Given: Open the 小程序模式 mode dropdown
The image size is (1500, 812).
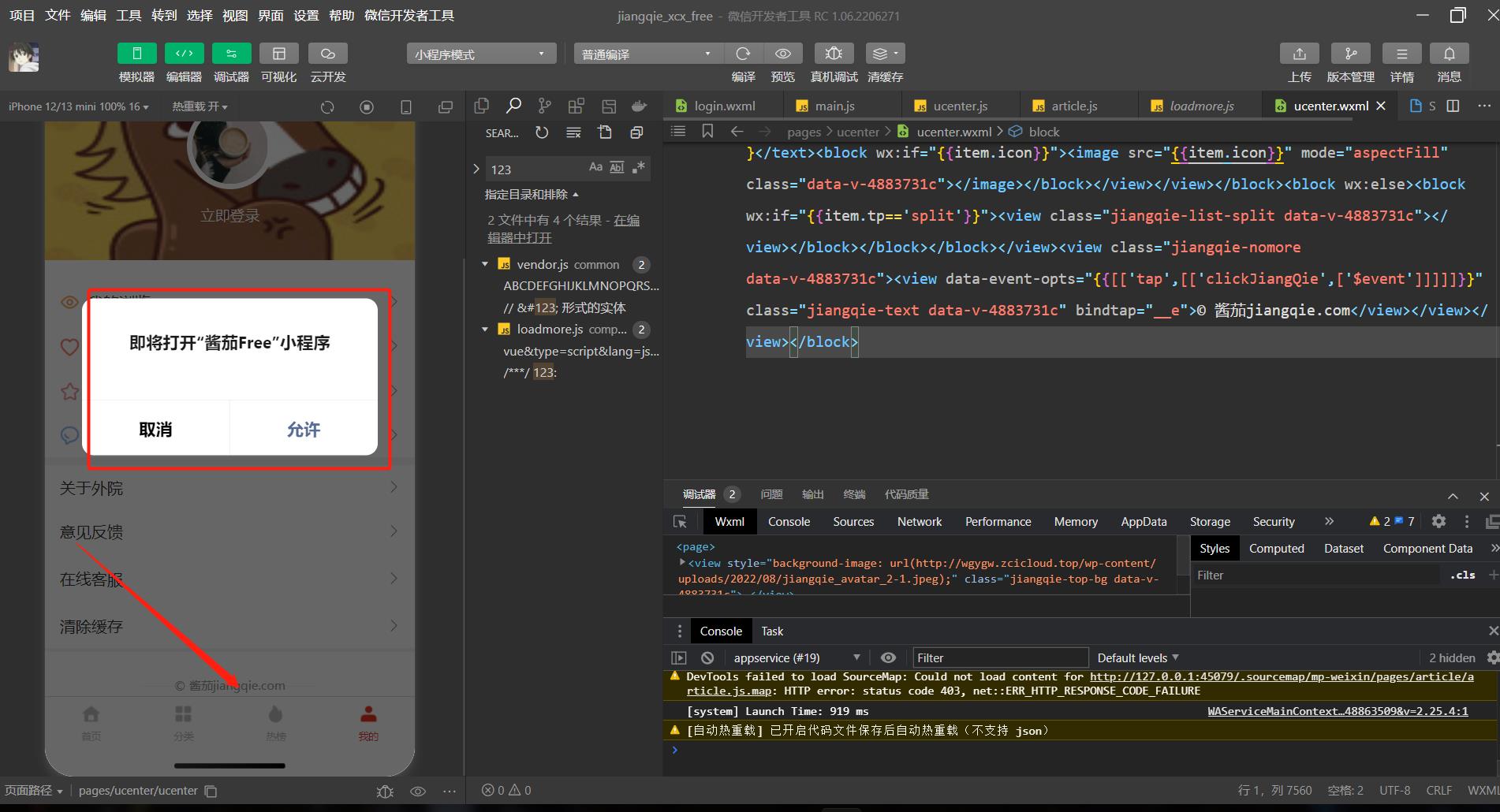Looking at the screenshot, I should click(x=481, y=54).
